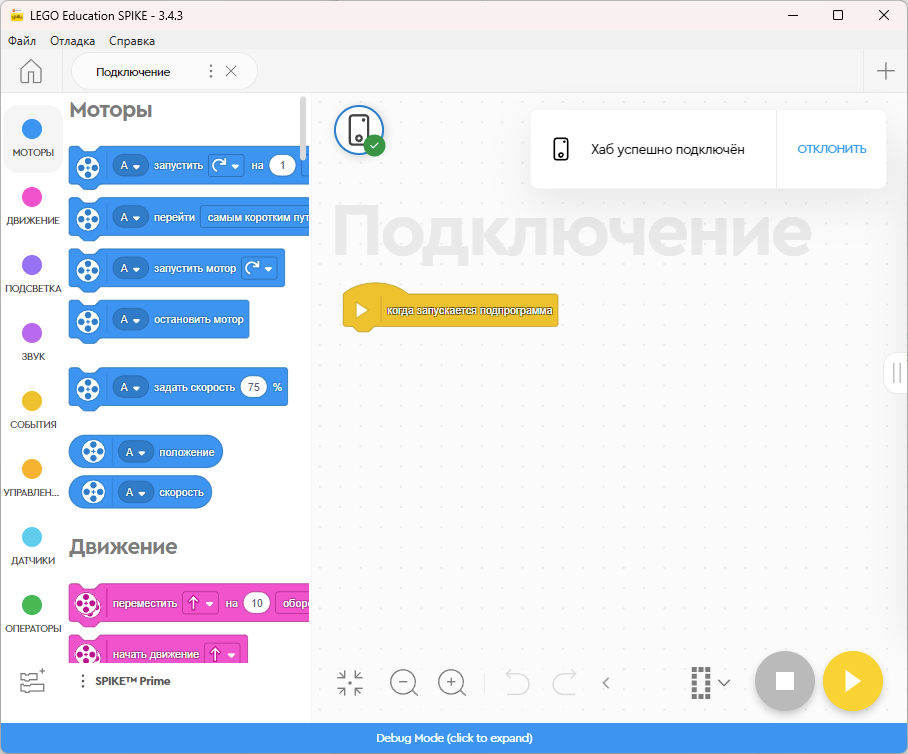908x754 pixels.
Task: Expand the Debug Mode bar
Action: click(454, 738)
